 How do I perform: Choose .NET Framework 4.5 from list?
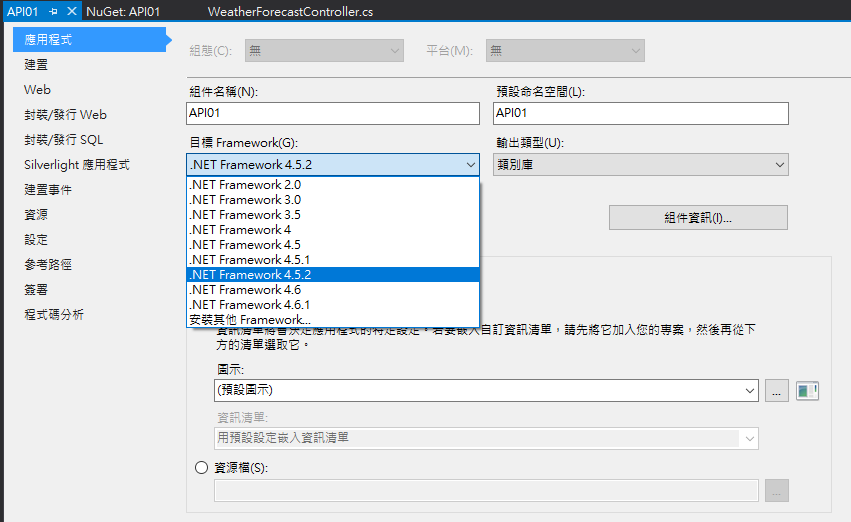pos(333,245)
